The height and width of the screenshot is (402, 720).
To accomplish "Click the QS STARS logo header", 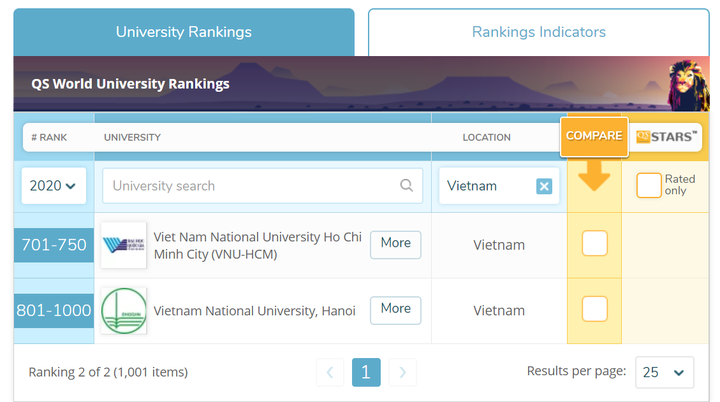I will point(666,136).
